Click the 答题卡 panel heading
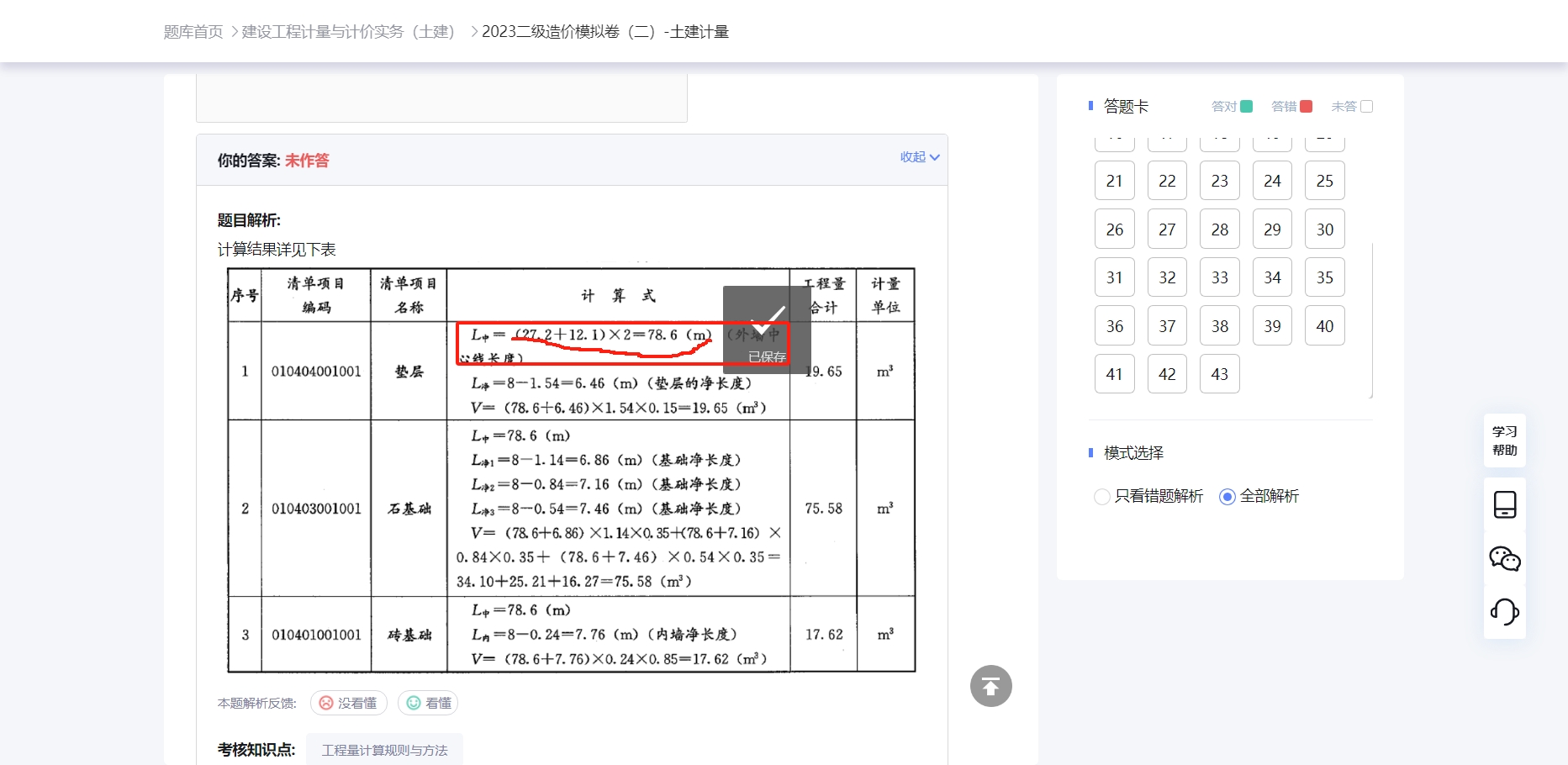This screenshot has height=765, width=1568. point(1126,107)
